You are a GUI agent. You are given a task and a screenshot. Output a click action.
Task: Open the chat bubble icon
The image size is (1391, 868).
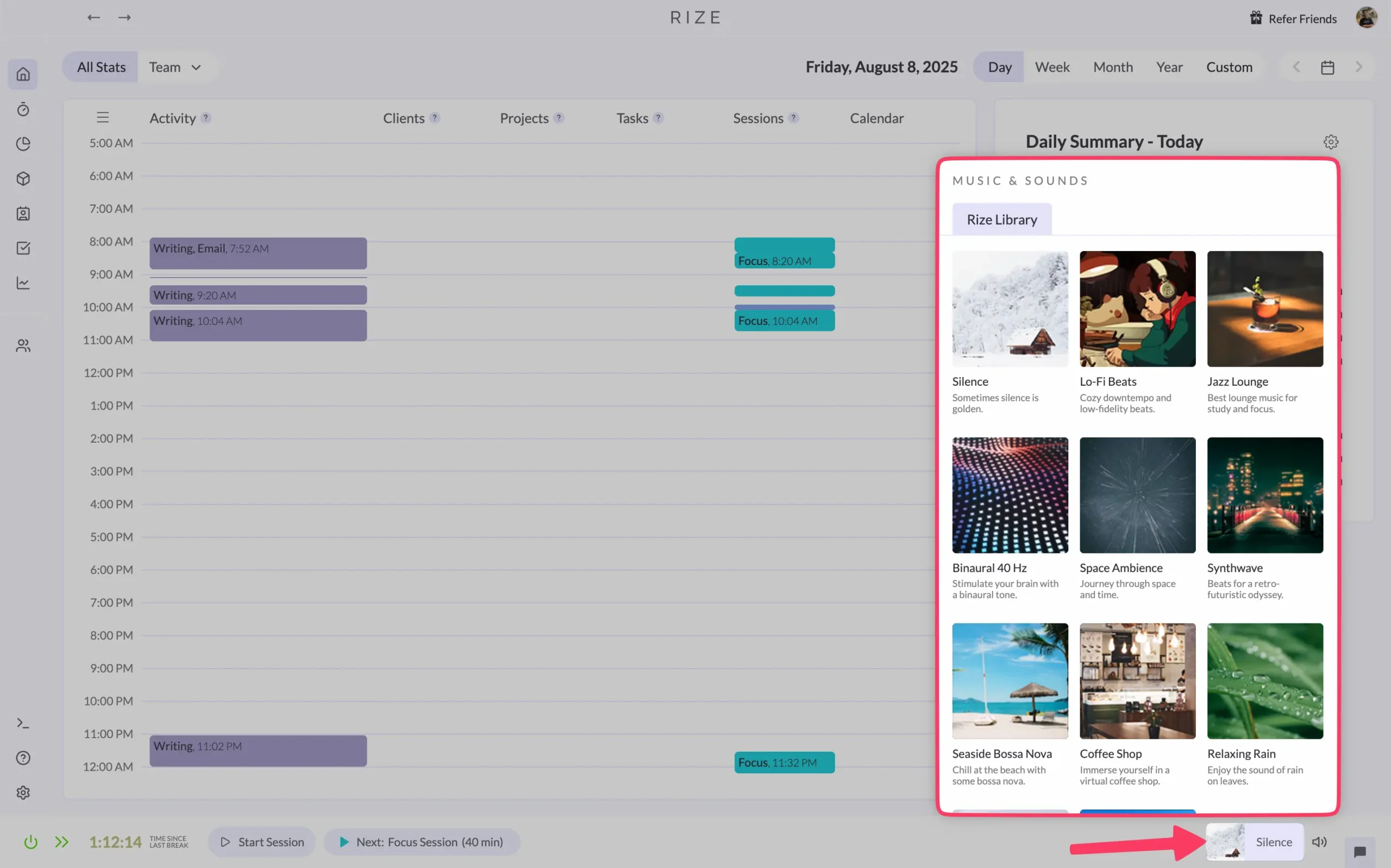pos(1359,851)
